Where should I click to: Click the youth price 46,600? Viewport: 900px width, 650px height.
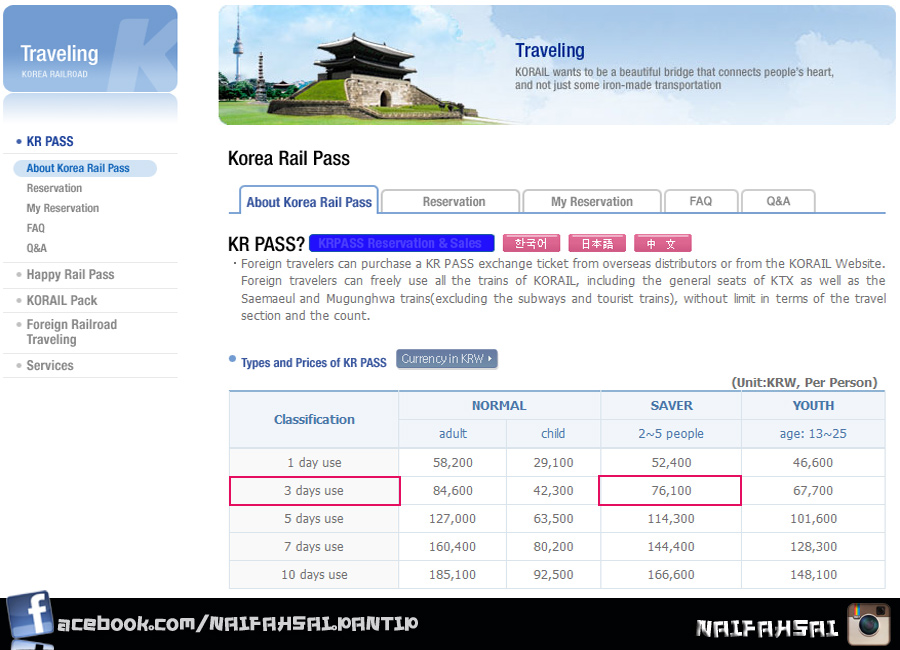[813, 462]
